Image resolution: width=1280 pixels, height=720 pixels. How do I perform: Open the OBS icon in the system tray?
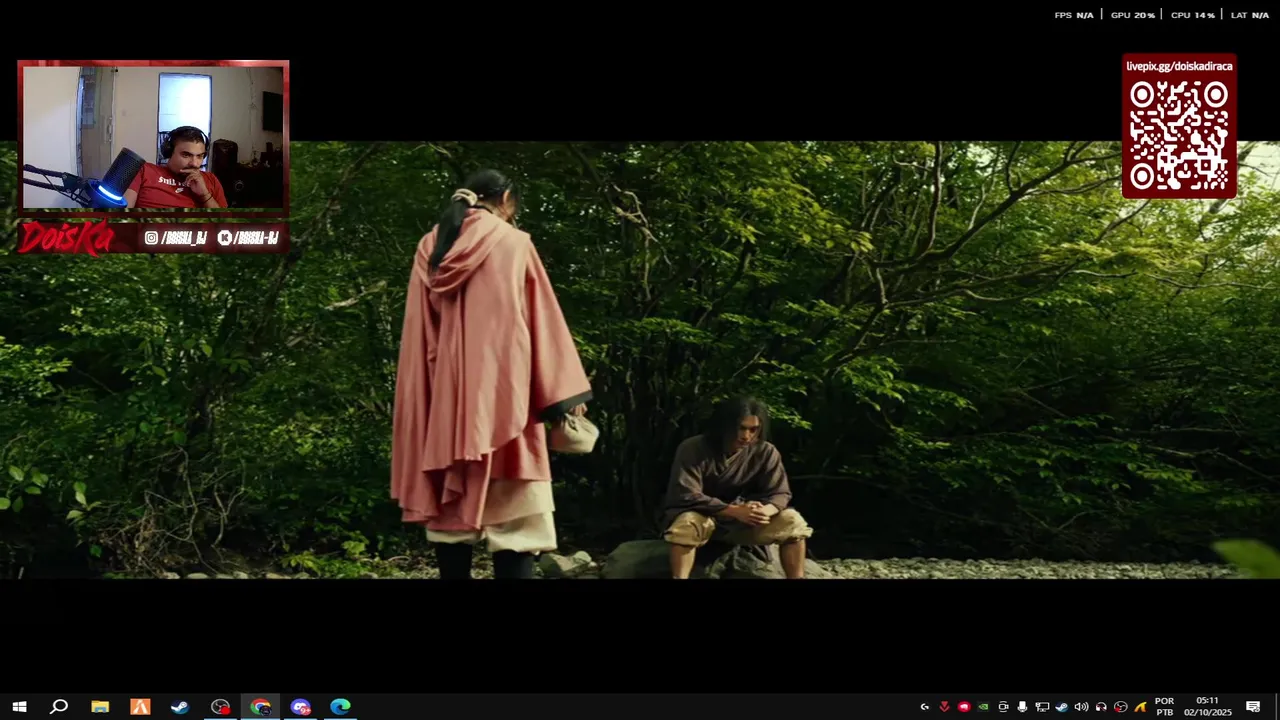pyautogui.click(x=1120, y=707)
